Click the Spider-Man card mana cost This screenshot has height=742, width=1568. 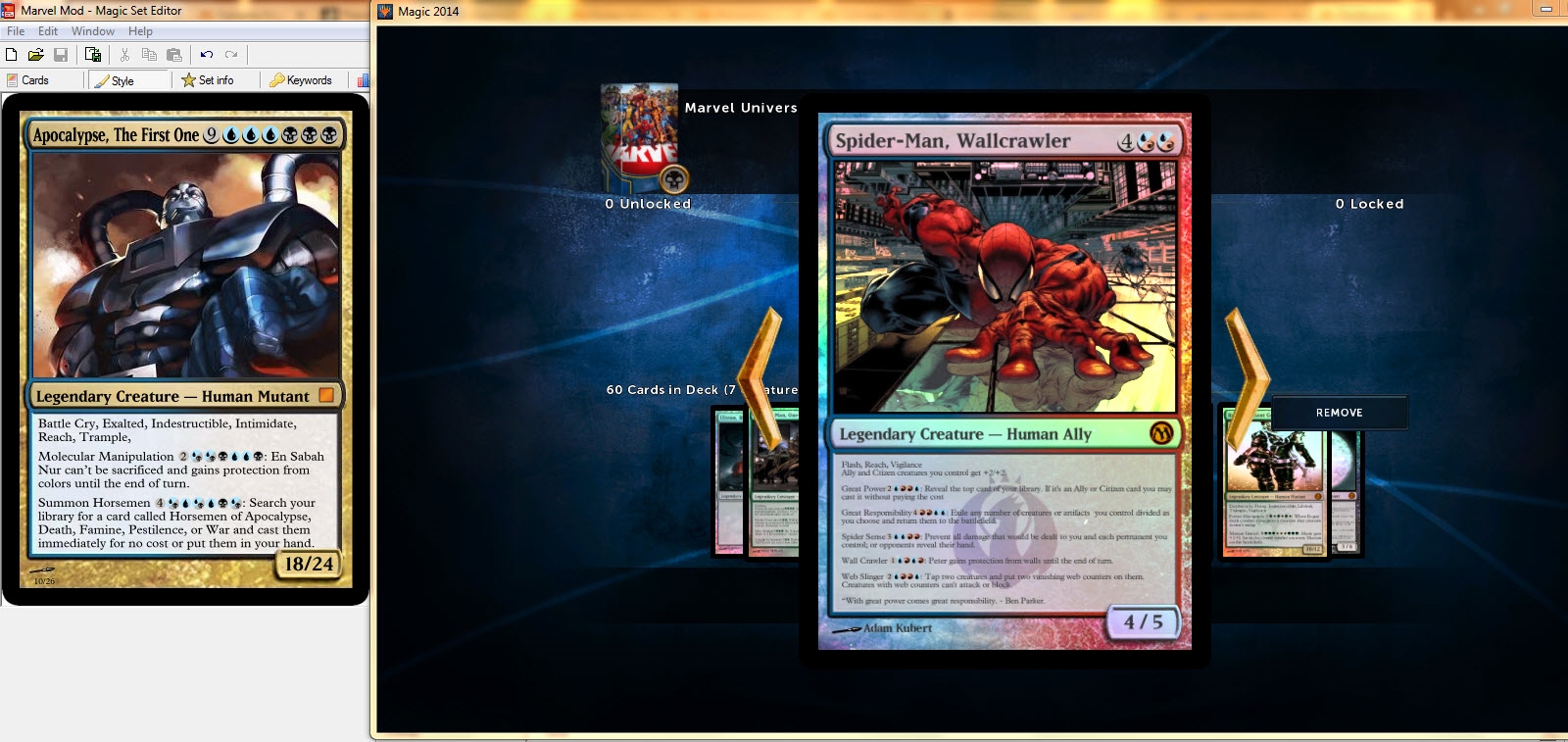click(x=1147, y=142)
